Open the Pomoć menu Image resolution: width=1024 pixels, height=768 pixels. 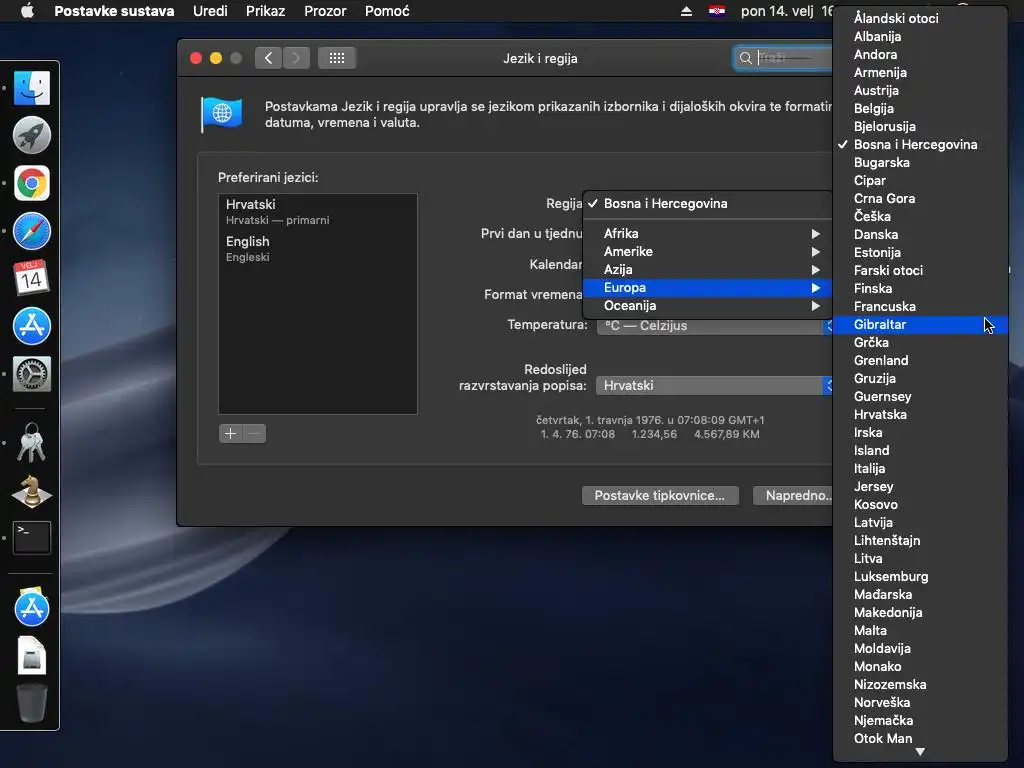point(387,11)
